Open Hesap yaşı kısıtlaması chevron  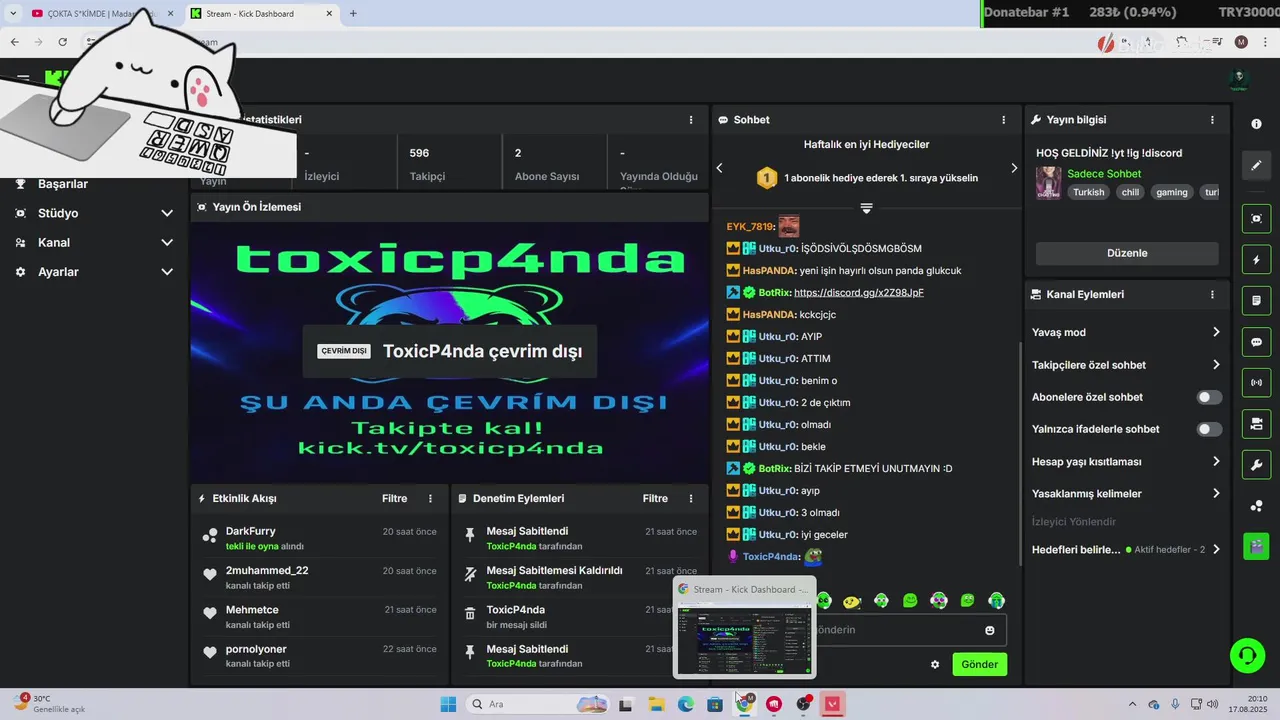[x=1216, y=462]
